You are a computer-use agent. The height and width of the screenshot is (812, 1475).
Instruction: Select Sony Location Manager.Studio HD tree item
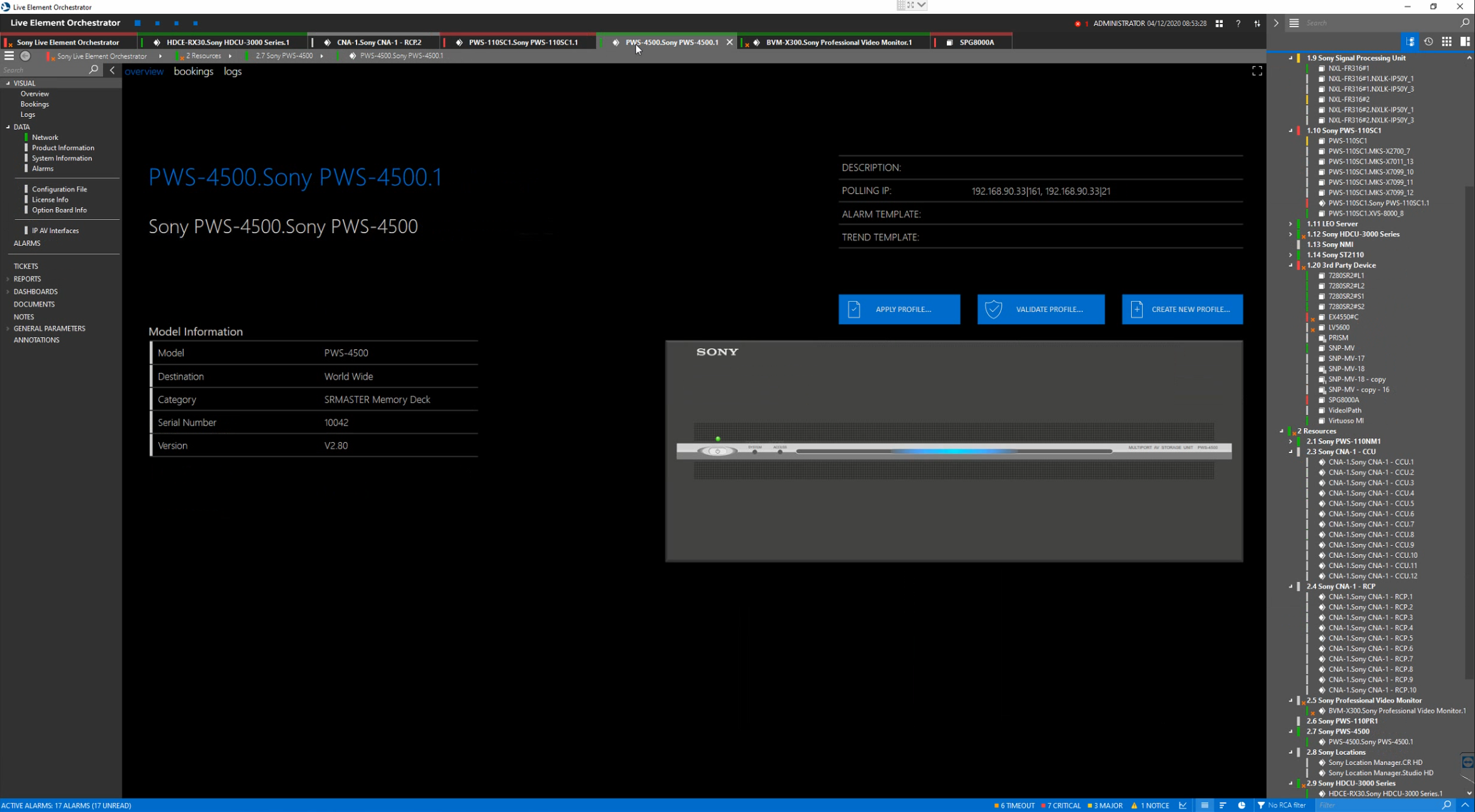pyautogui.click(x=1380, y=773)
